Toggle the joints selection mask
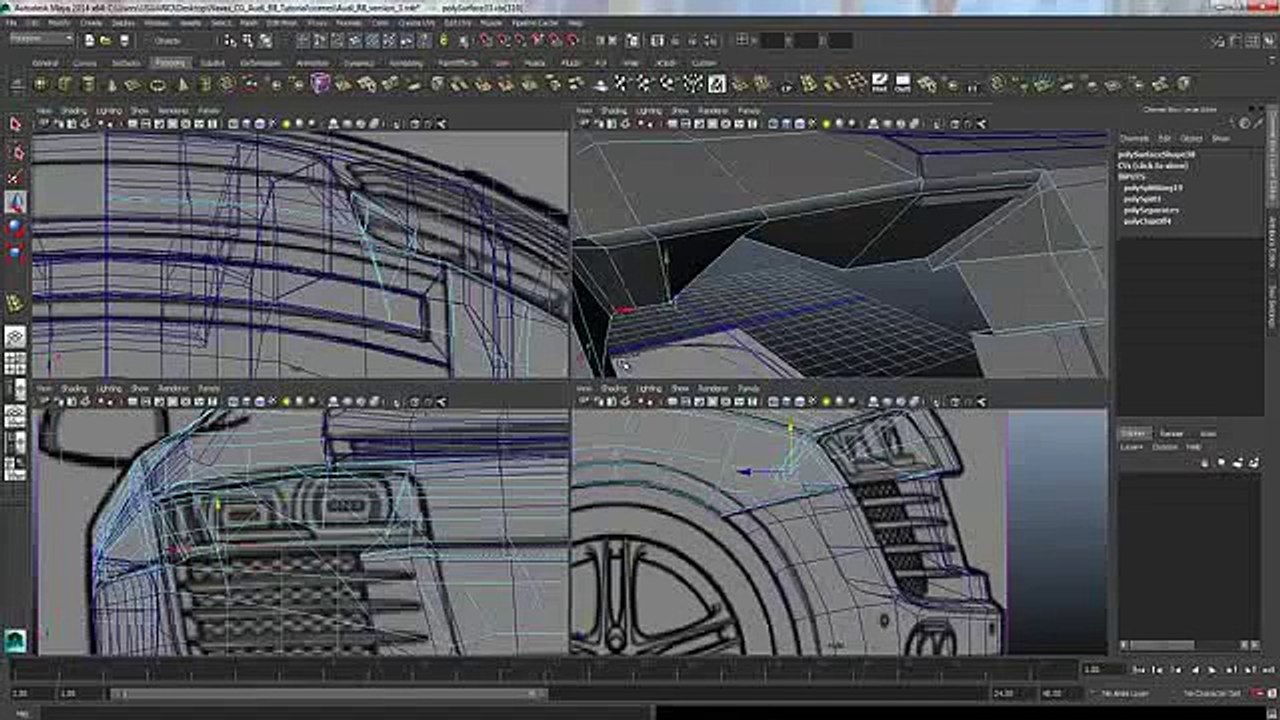The height and width of the screenshot is (720, 1280). coord(320,40)
